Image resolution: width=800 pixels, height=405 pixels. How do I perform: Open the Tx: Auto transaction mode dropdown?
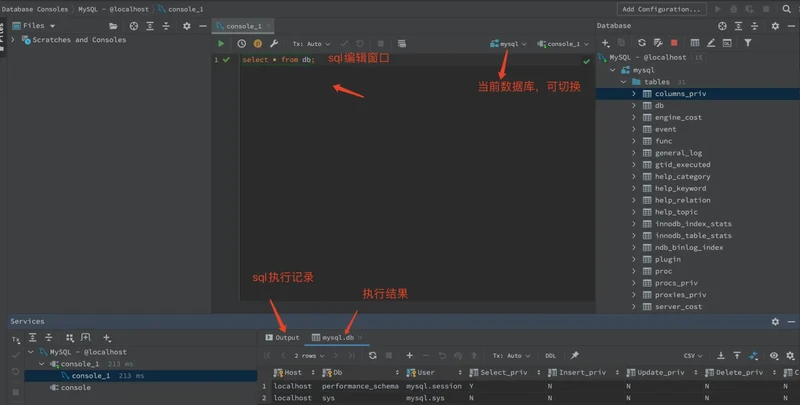tap(312, 44)
